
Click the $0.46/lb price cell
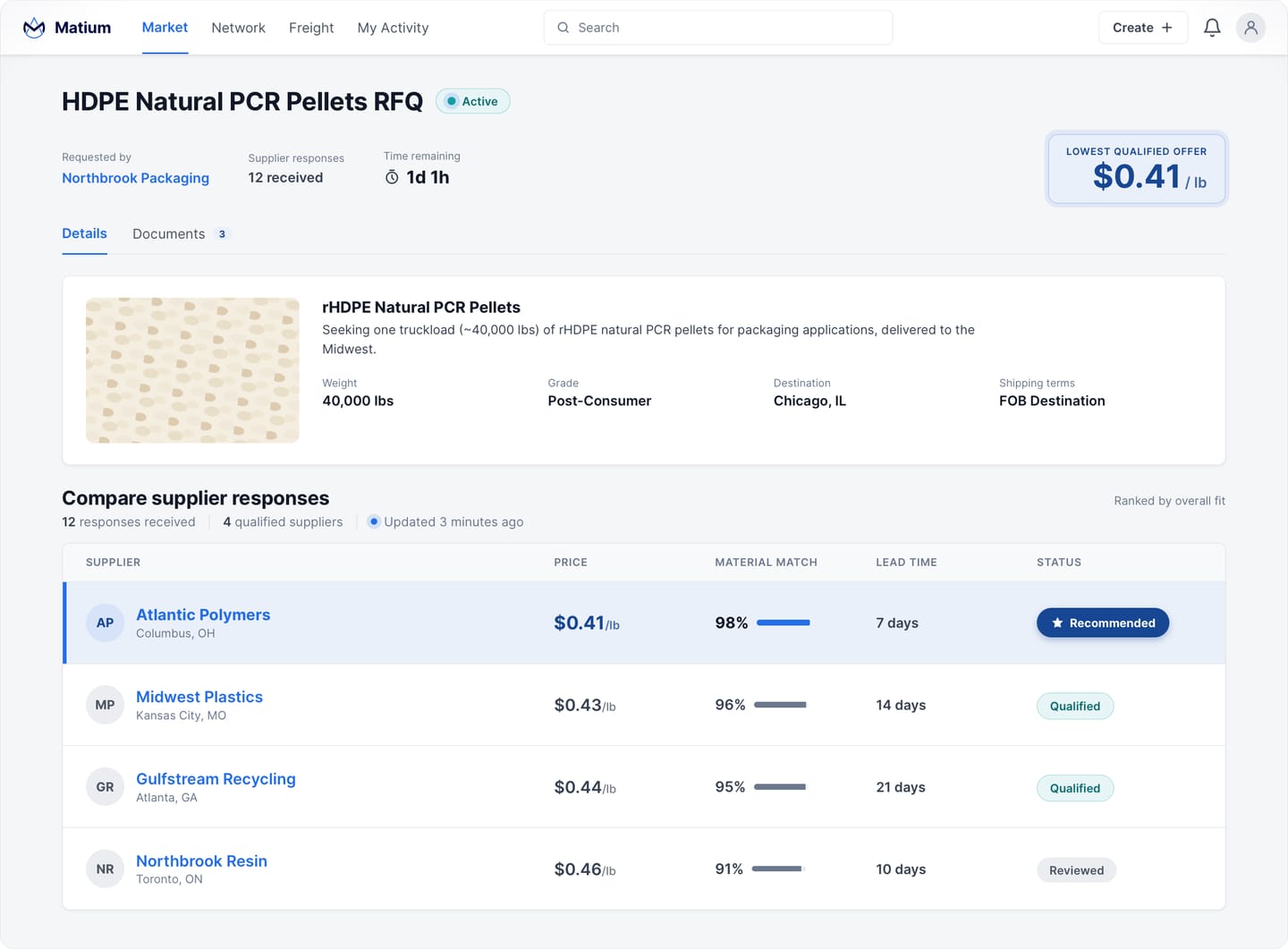(585, 869)
